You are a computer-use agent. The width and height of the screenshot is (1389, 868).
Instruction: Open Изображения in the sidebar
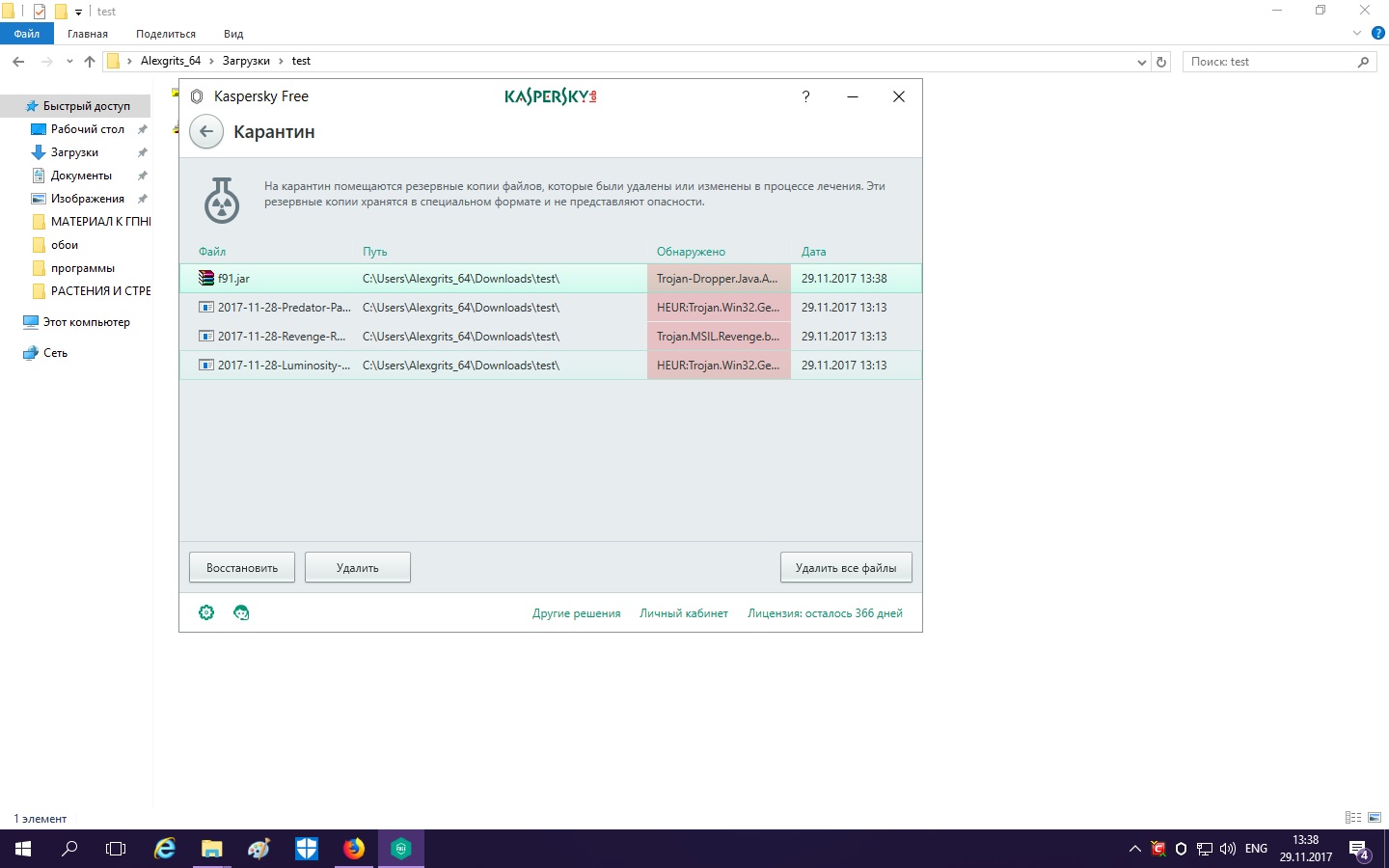[87, 199]
